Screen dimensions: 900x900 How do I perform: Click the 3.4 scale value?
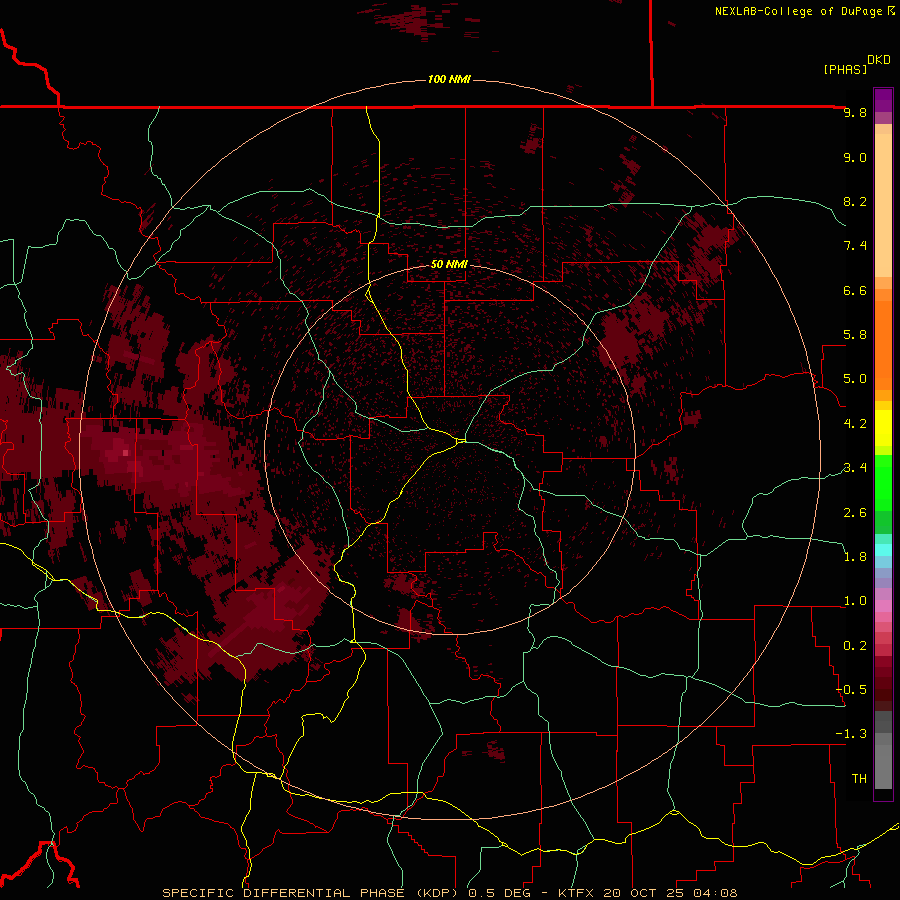coord(855,468)
